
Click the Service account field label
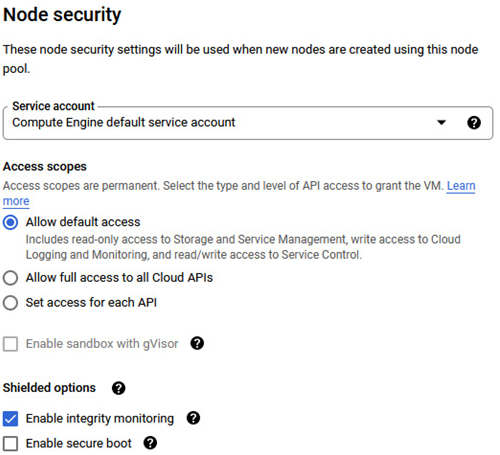click(53, 106)
